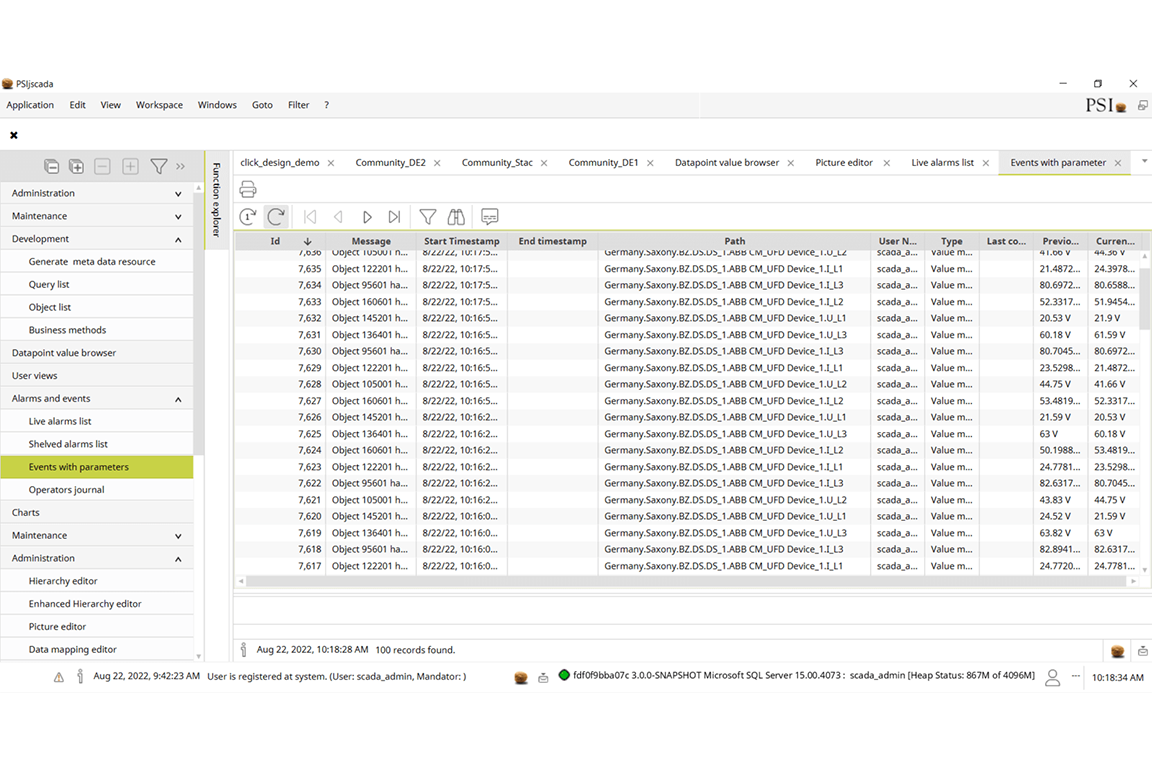1152x768 pixels.
Task: Click the PSI logo in top right
Action: click(1106, 106)
